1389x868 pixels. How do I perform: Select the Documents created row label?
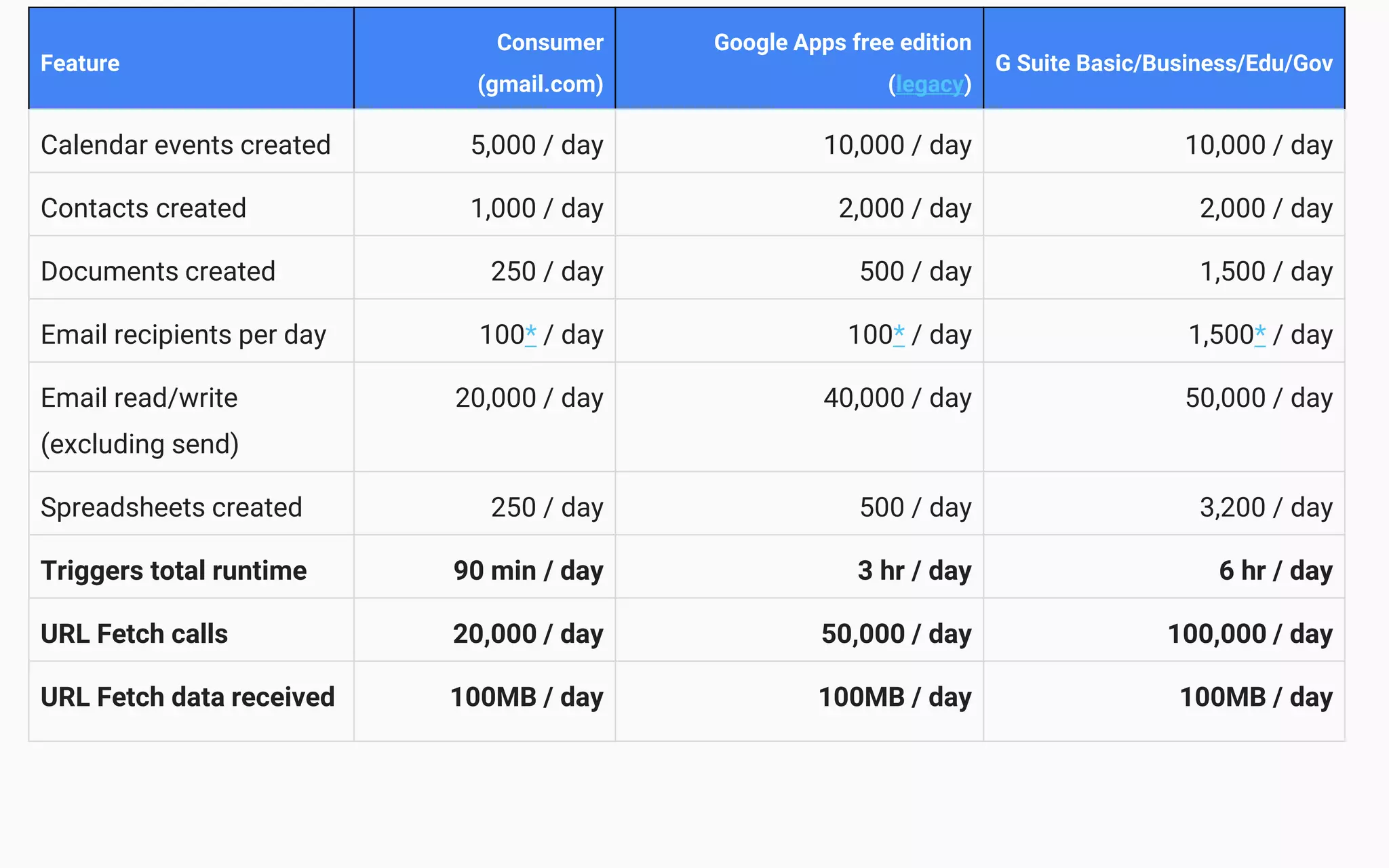(158, 271)
